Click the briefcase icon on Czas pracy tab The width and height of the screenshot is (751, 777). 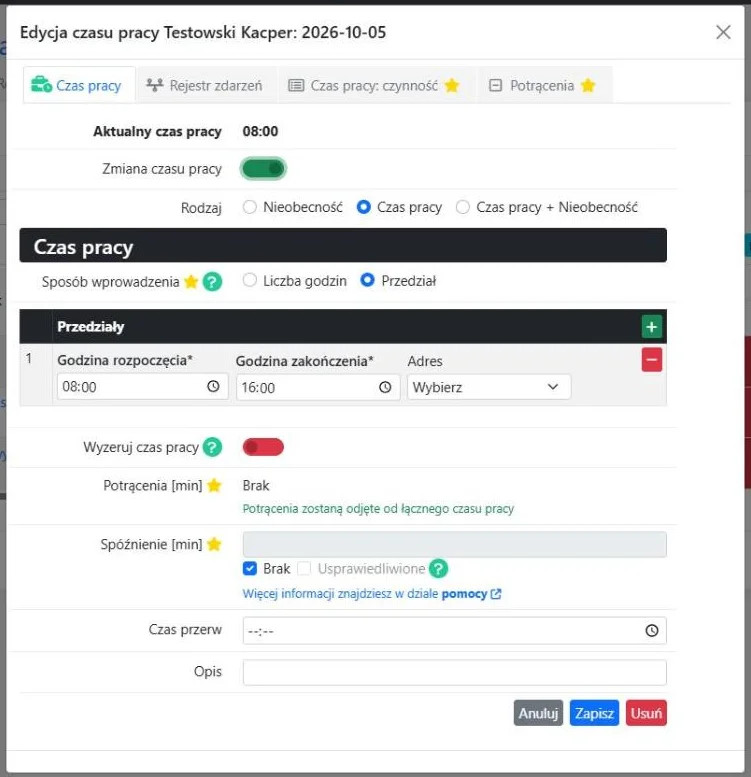click(x=41, y=84)
